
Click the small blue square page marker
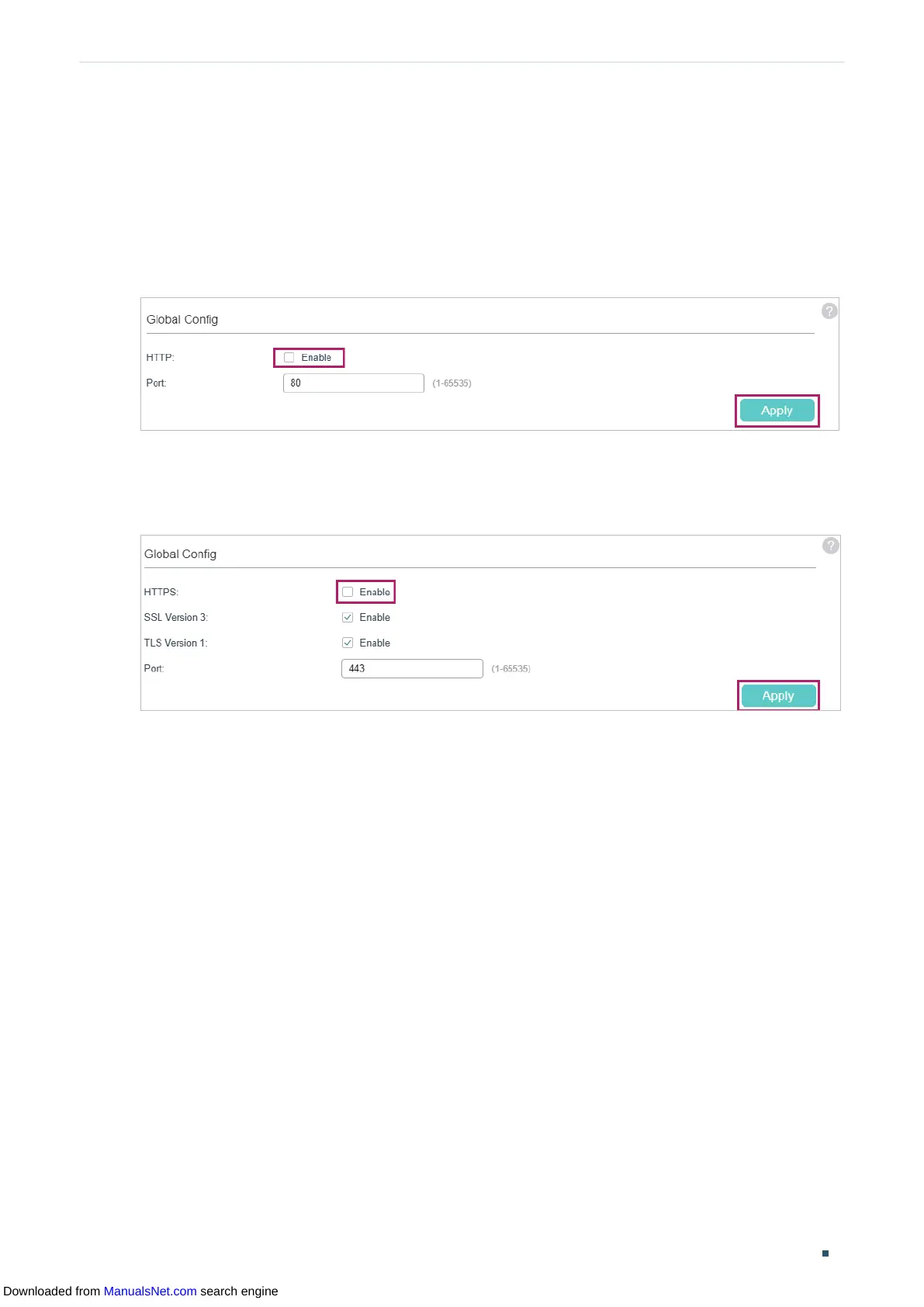click(825, 1253)
